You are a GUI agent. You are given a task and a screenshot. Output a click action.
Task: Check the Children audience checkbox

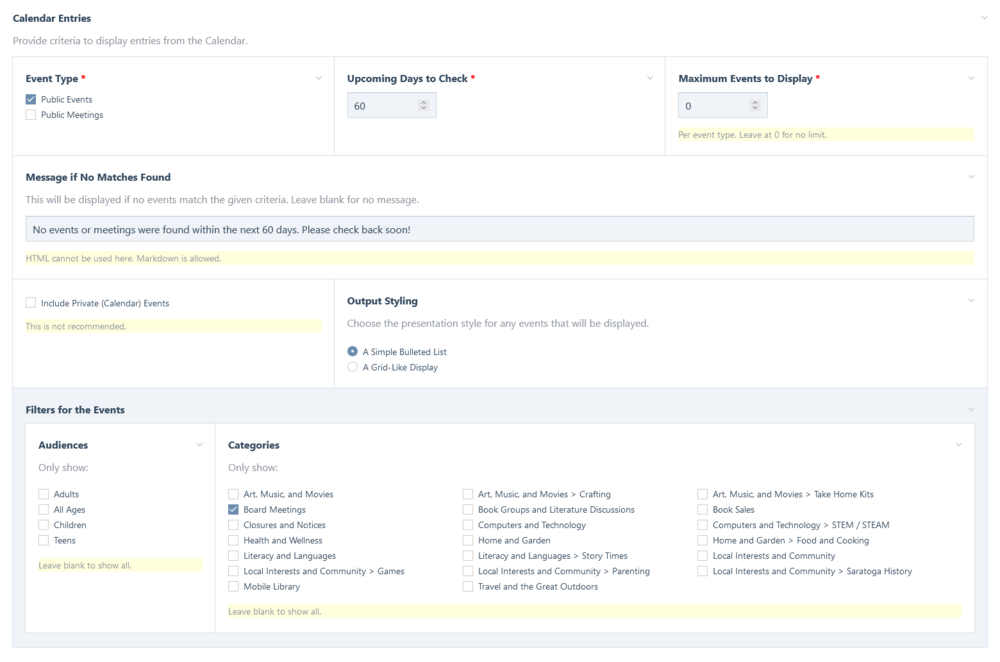44,525
